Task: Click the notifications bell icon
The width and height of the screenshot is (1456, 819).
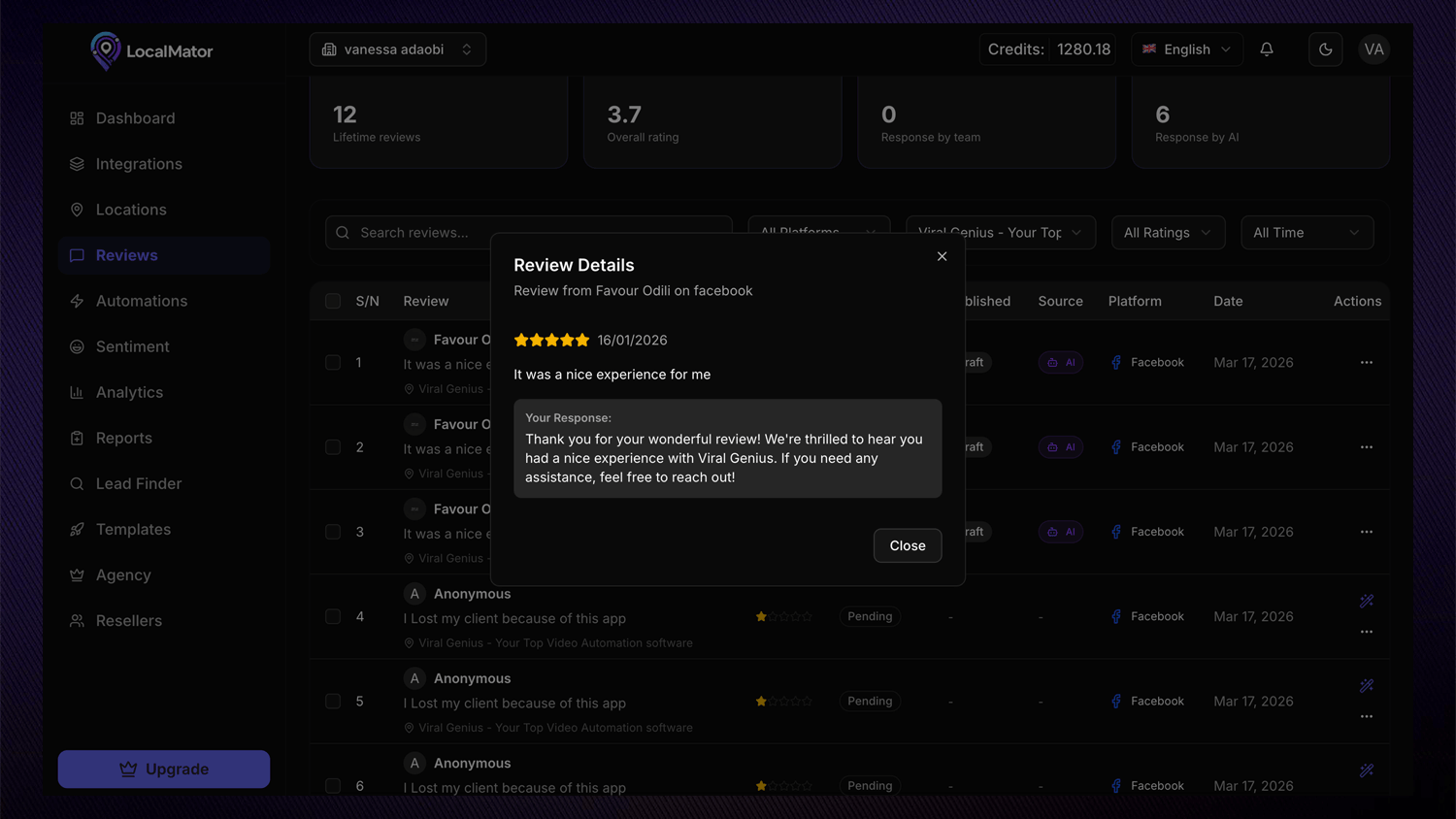Action: [x=1267, y=49]
